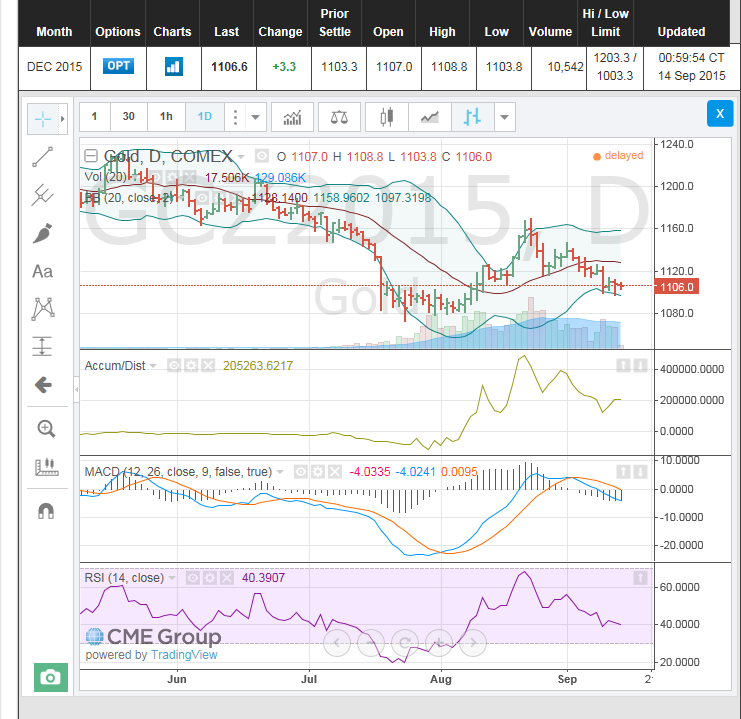Select the 30 minute interval tab
741x719 pixels.
129,117
